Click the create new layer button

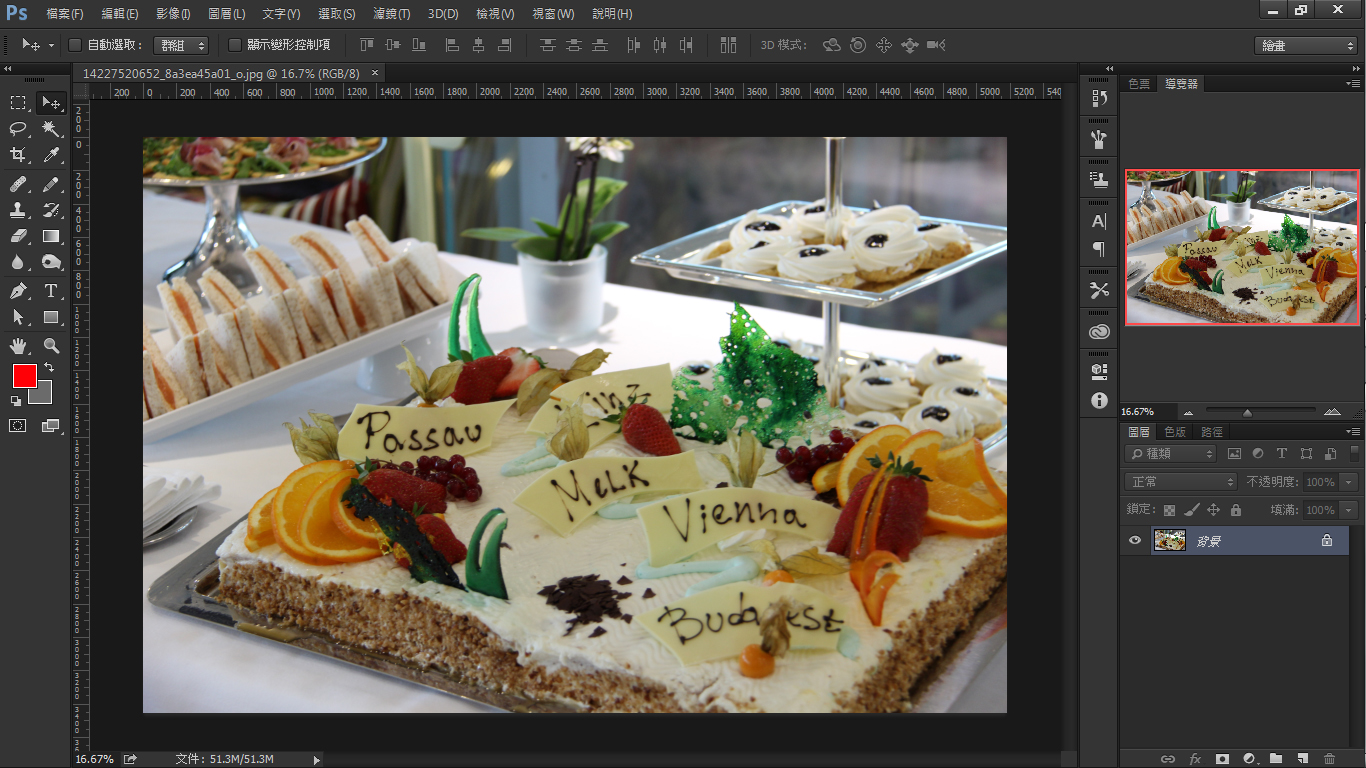point(1303,759)
